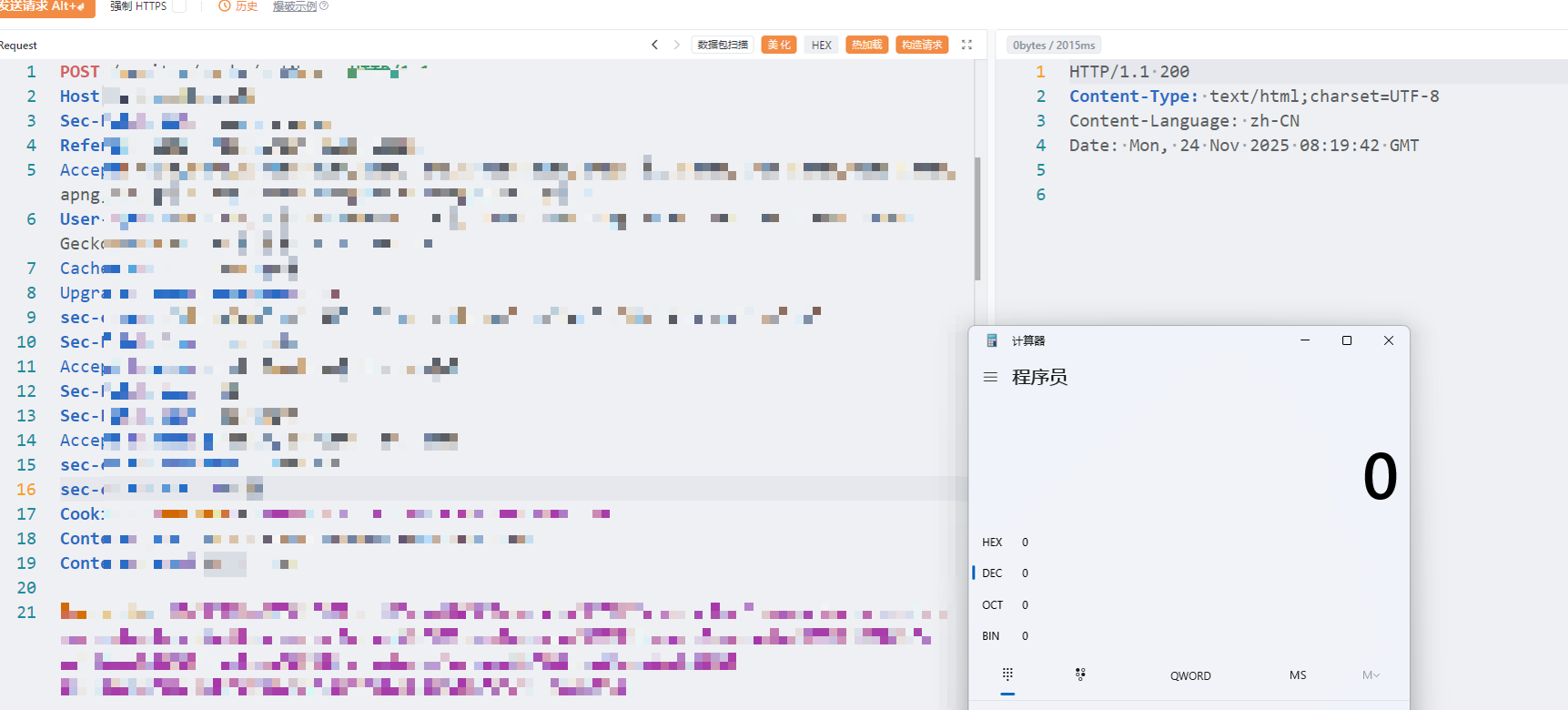Open the 爆破示例 link
Viewport: 1568px width, 710px height.
[294, 6]
